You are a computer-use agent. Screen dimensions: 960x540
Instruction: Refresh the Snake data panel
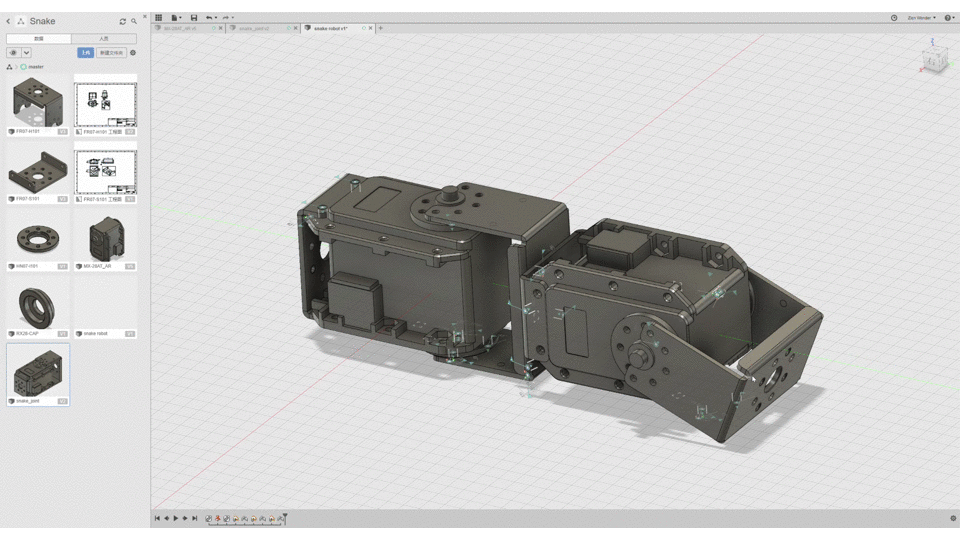tap(122, 21)
